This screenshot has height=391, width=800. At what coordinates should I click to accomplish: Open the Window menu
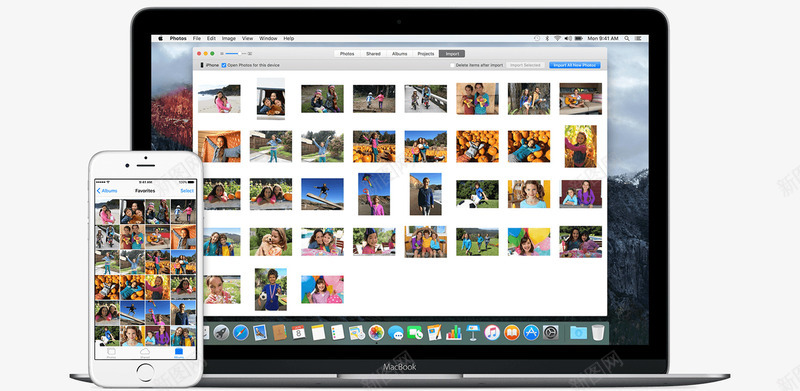[x=268, y=38]
